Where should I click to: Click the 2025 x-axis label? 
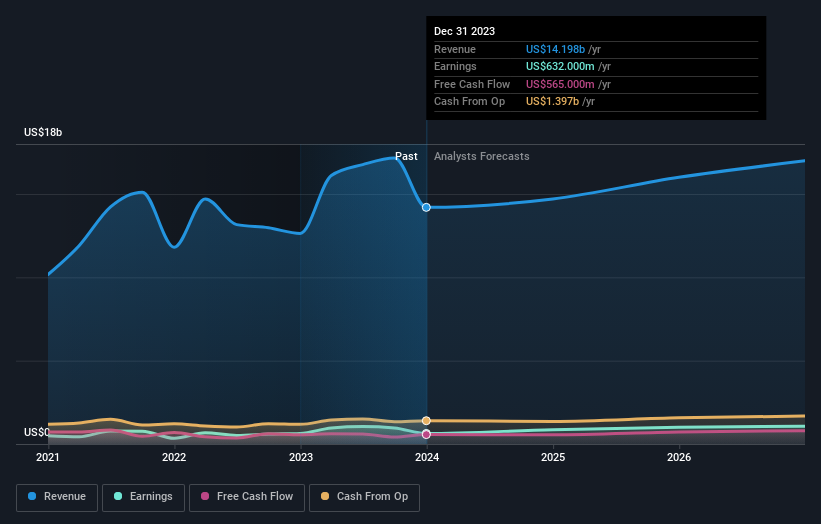click(553, 457)
